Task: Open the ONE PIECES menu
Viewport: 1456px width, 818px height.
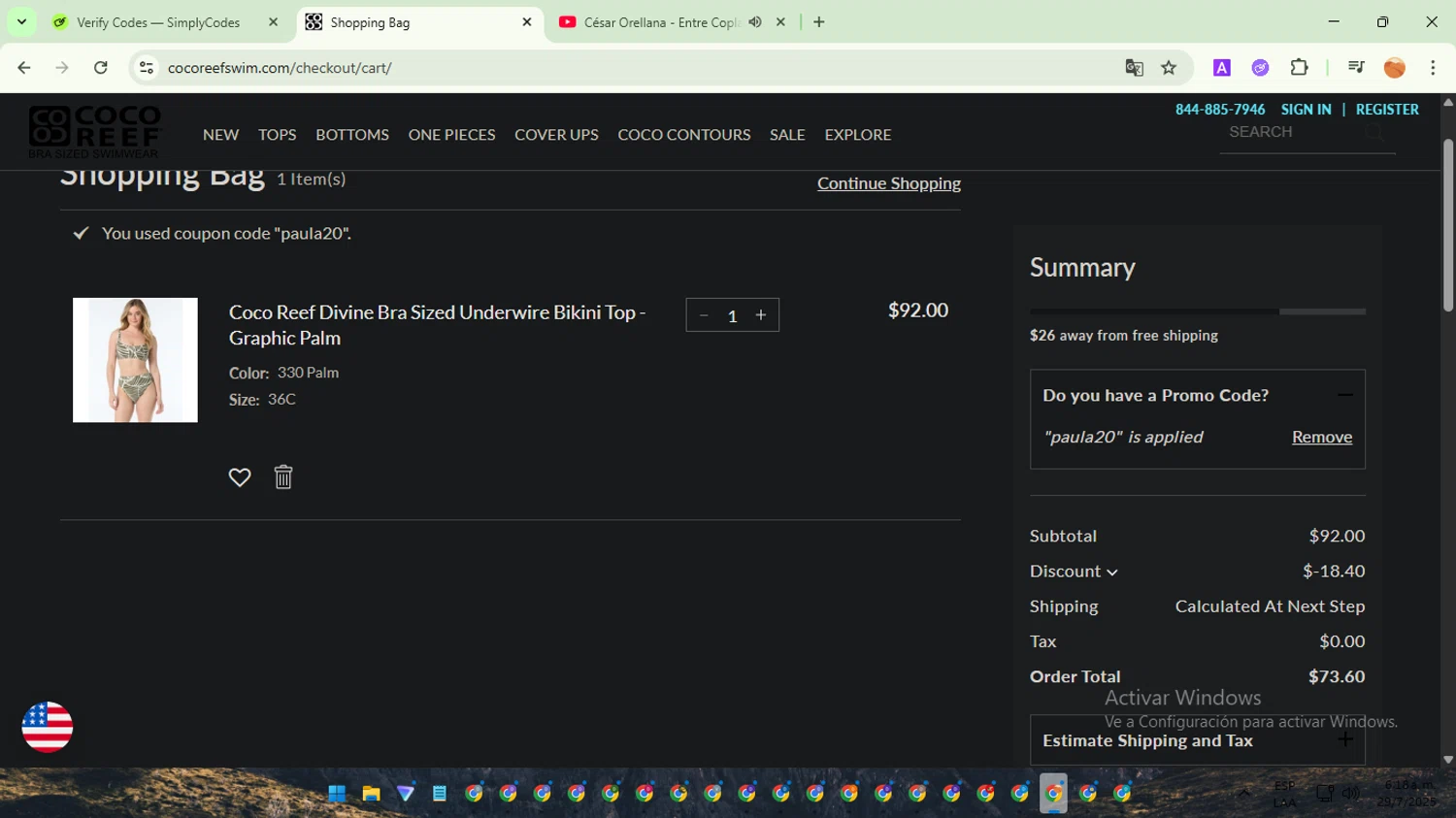Action: 451,135
